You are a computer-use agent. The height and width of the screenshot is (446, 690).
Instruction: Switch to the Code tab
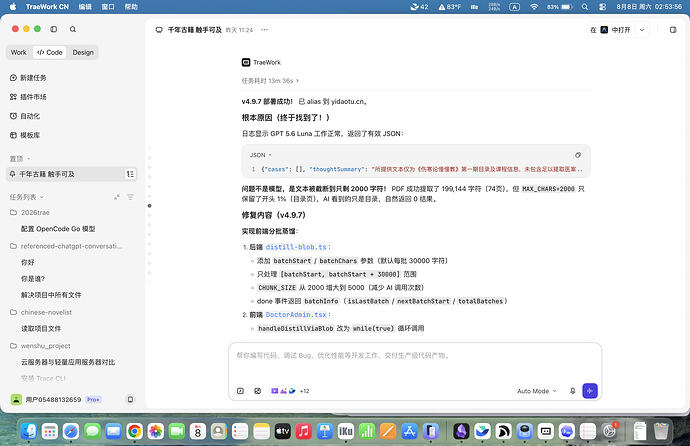(x=50, y=52)
